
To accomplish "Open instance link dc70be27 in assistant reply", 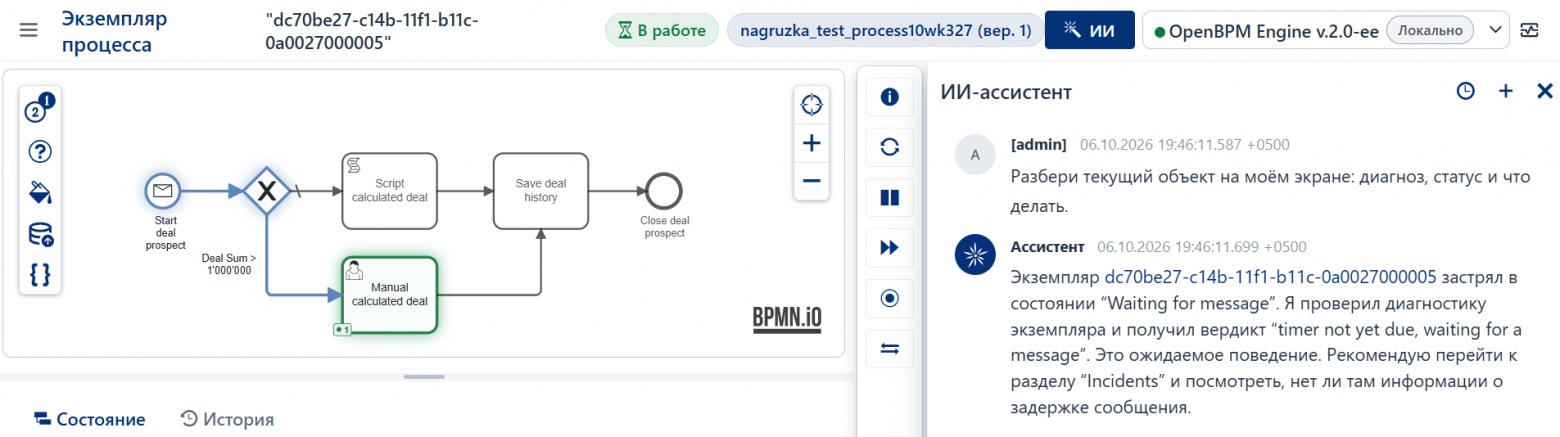I will pyautogui.click(x=1270, y=275).
